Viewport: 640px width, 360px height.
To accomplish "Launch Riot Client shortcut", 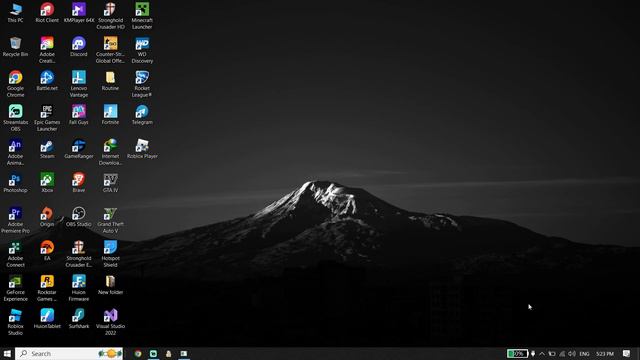I will (x=47, y=13).
